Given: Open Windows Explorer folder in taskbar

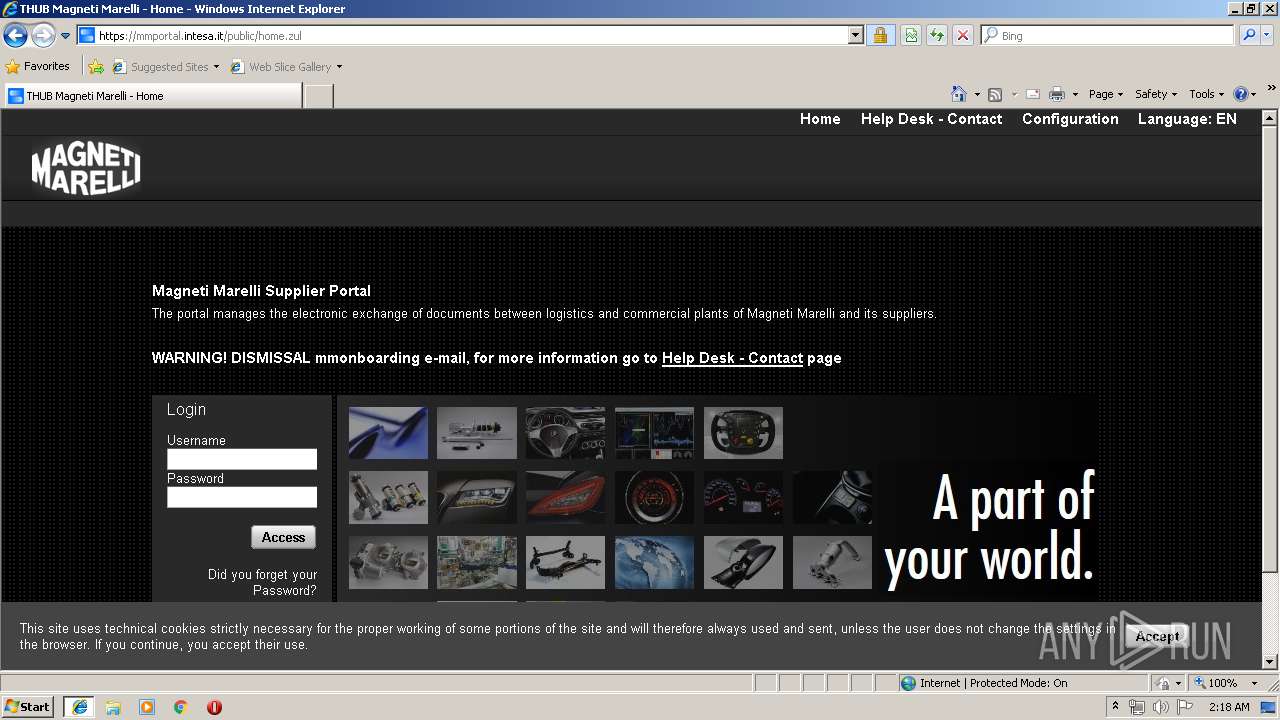Looking at the screenshot, I should pyautogui.click(x=113, y=707).
